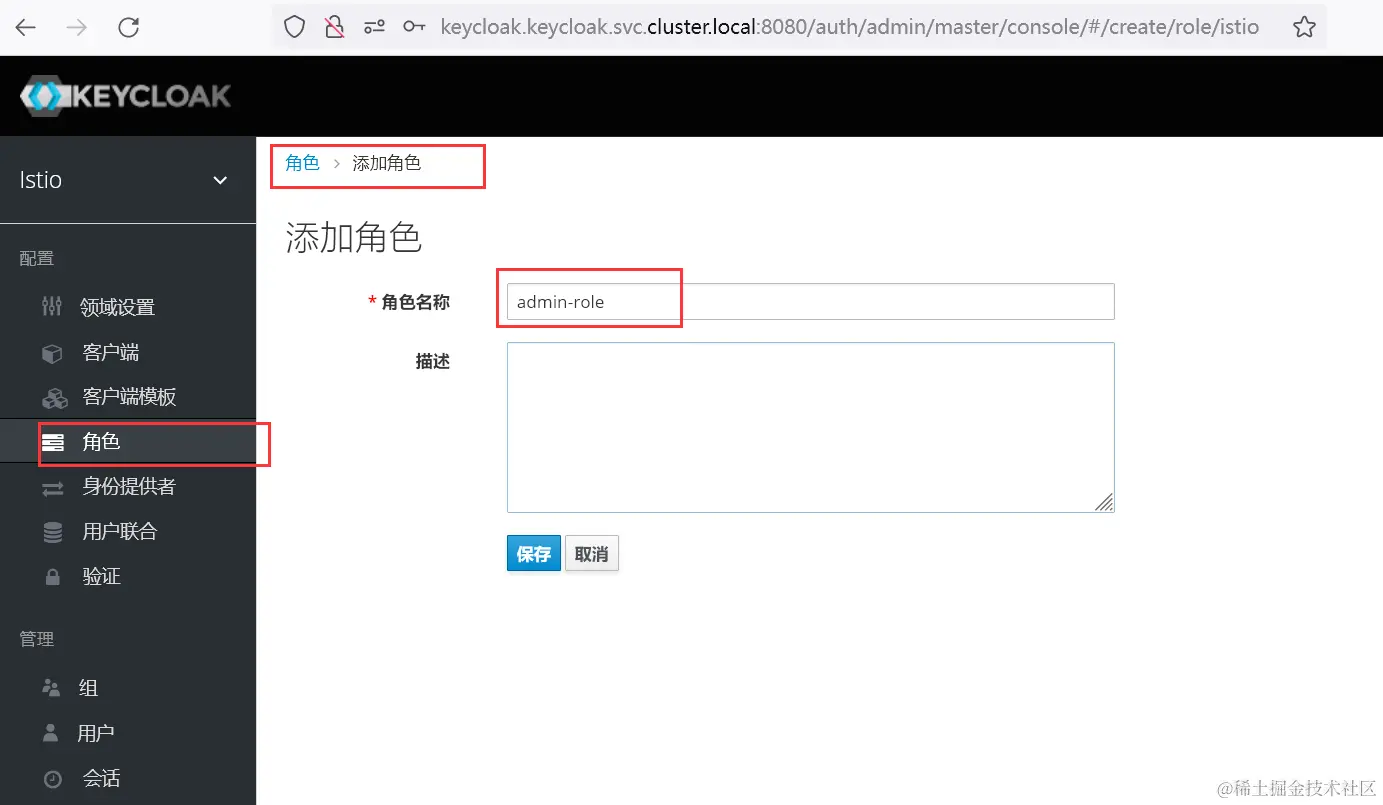Click the 角色 list icon in sidebar
1383x805 pixels.
click(x=53, y=442)
